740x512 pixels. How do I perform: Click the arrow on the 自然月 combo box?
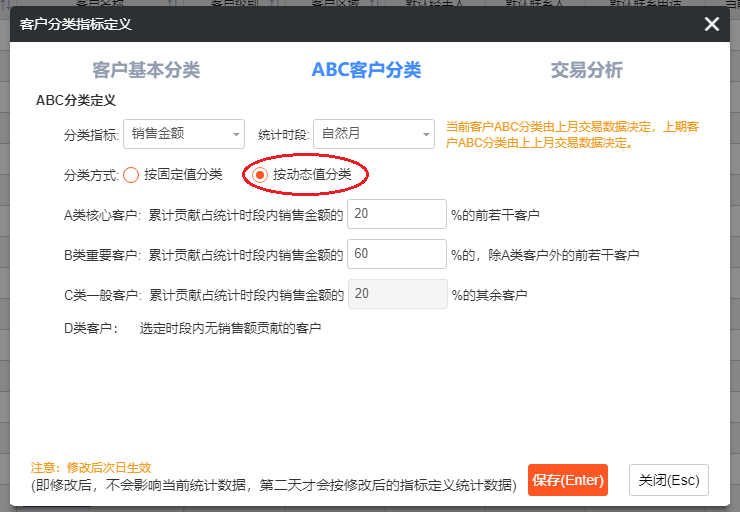coord(425,134)
